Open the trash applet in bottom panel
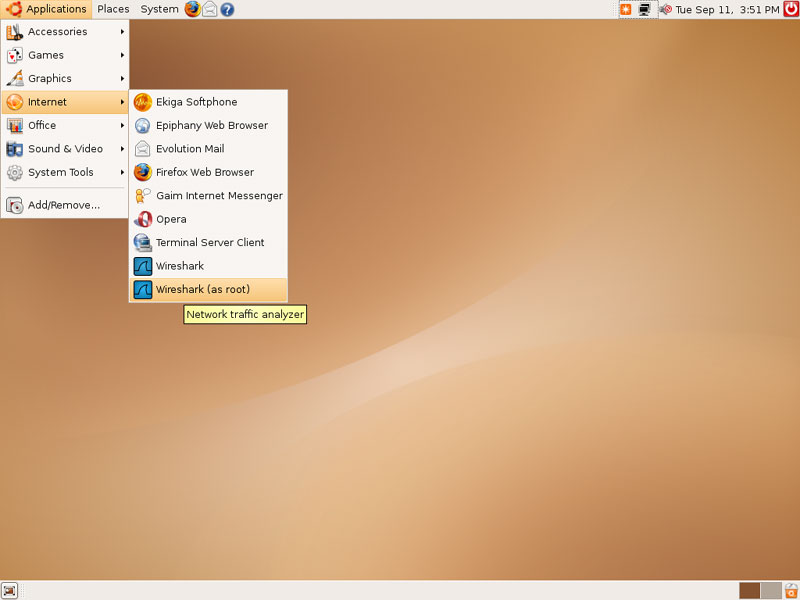Viewport: 800px width, 600px height. [791, 590]
